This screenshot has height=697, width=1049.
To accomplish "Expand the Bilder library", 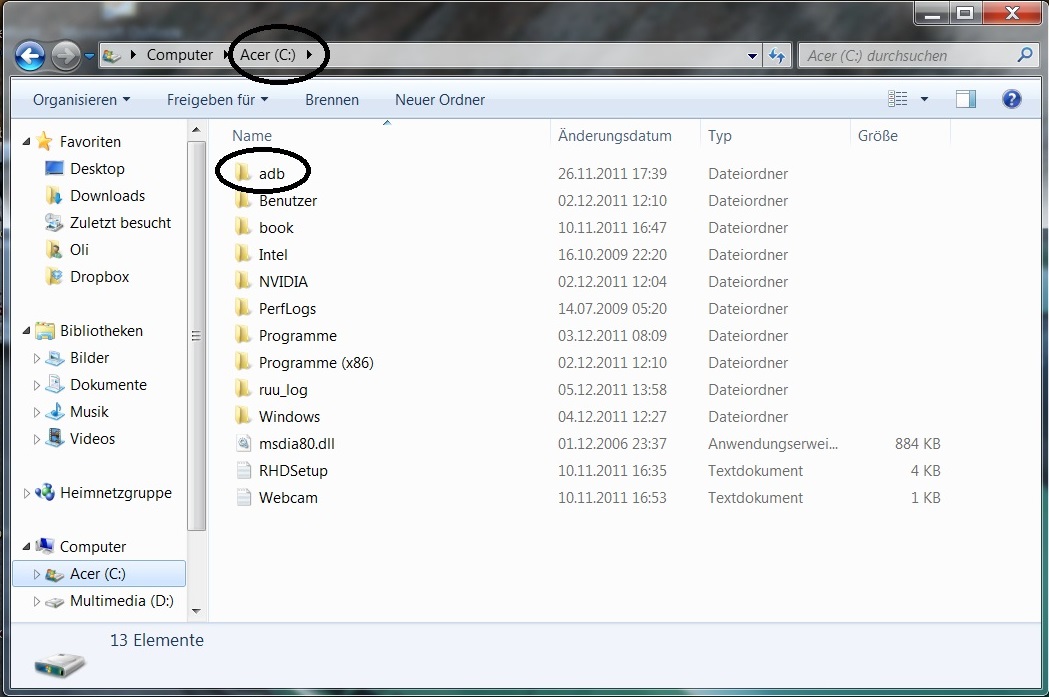I will tap(37, 358).
